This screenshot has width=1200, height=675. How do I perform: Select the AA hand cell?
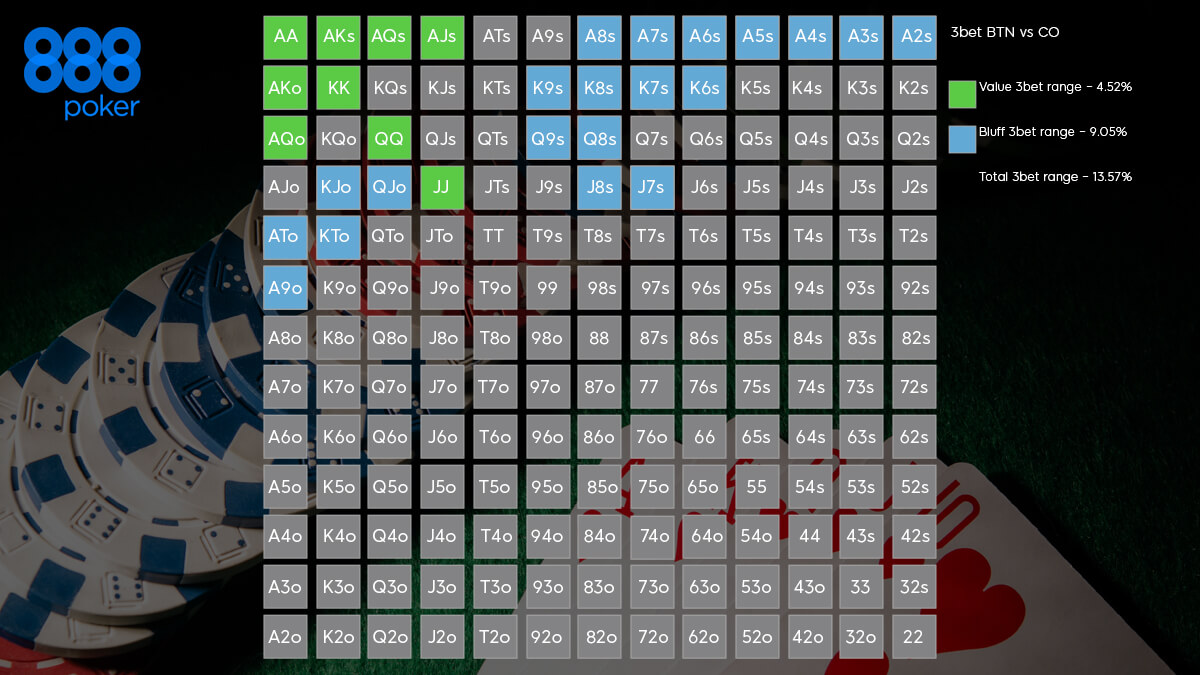point(285,37)
